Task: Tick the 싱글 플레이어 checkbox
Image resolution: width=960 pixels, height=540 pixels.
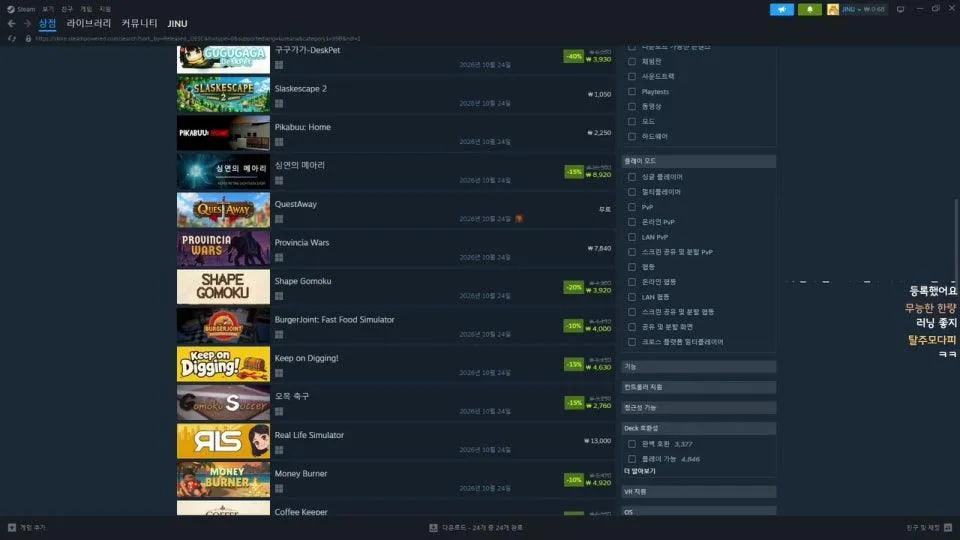Action: 632,177
